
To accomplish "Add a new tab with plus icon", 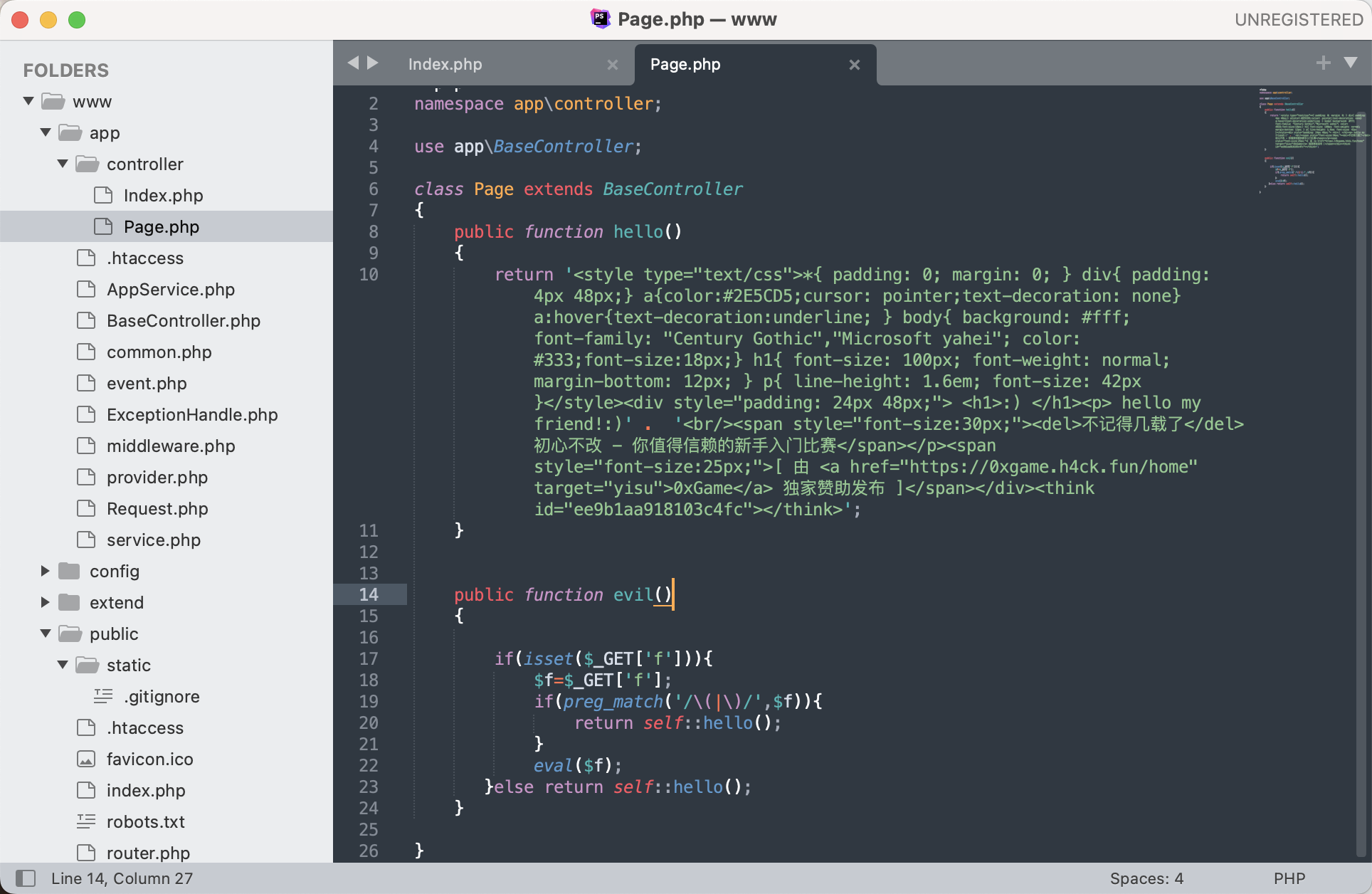I will pos(1323,63).
